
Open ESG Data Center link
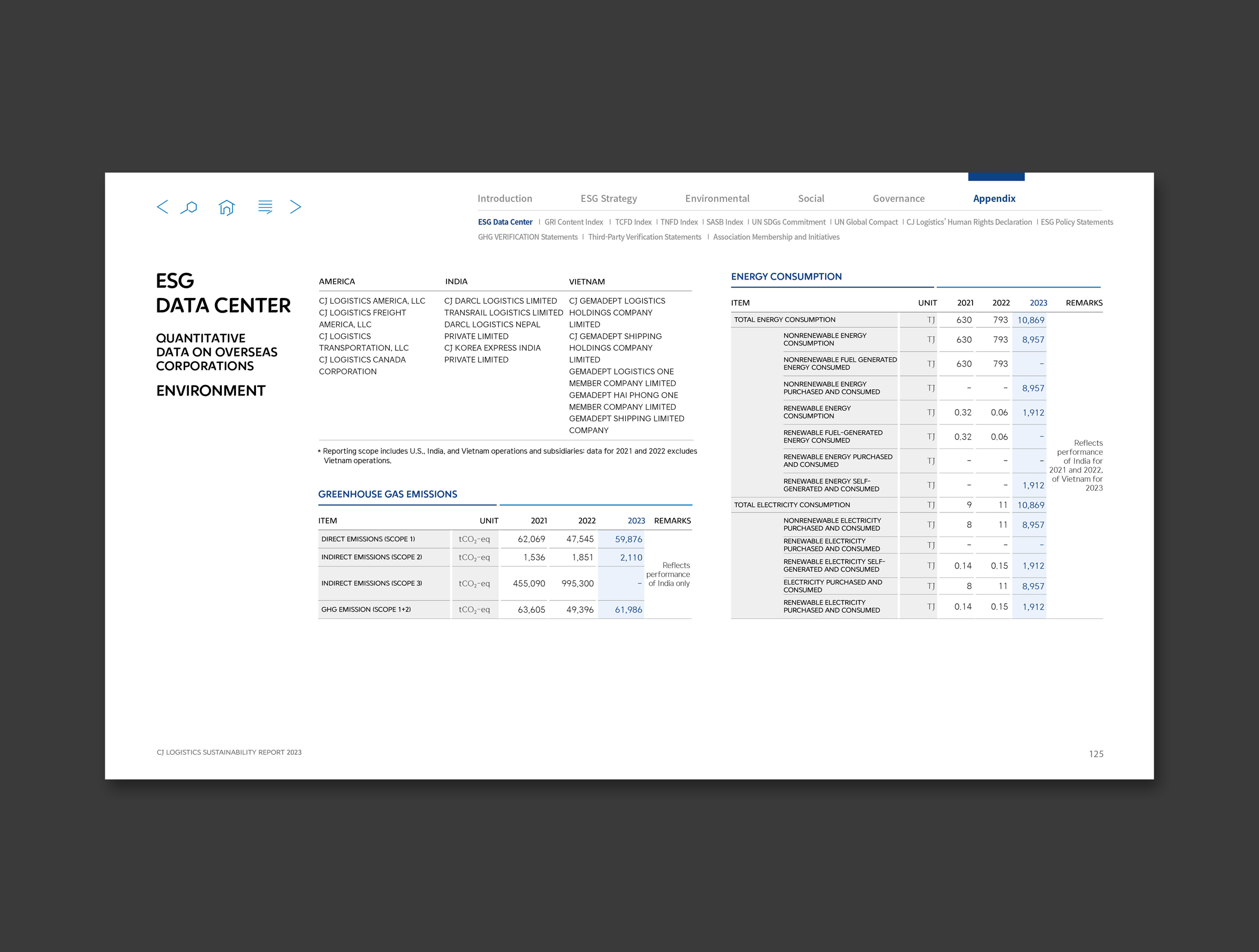pos(505,222)
